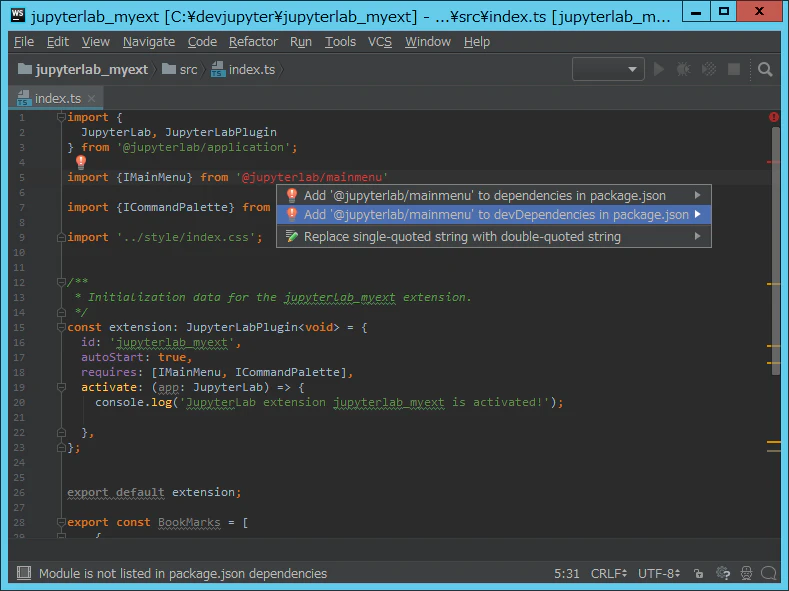This screenshot has width=789, height=591.
Task: Open the File menu
Action: [24, 42]
